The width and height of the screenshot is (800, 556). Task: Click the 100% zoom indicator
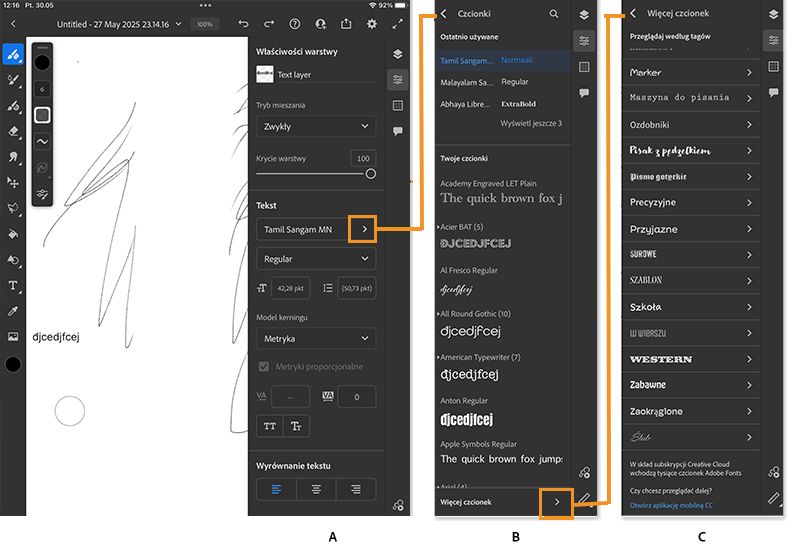[x=205, y=24]
